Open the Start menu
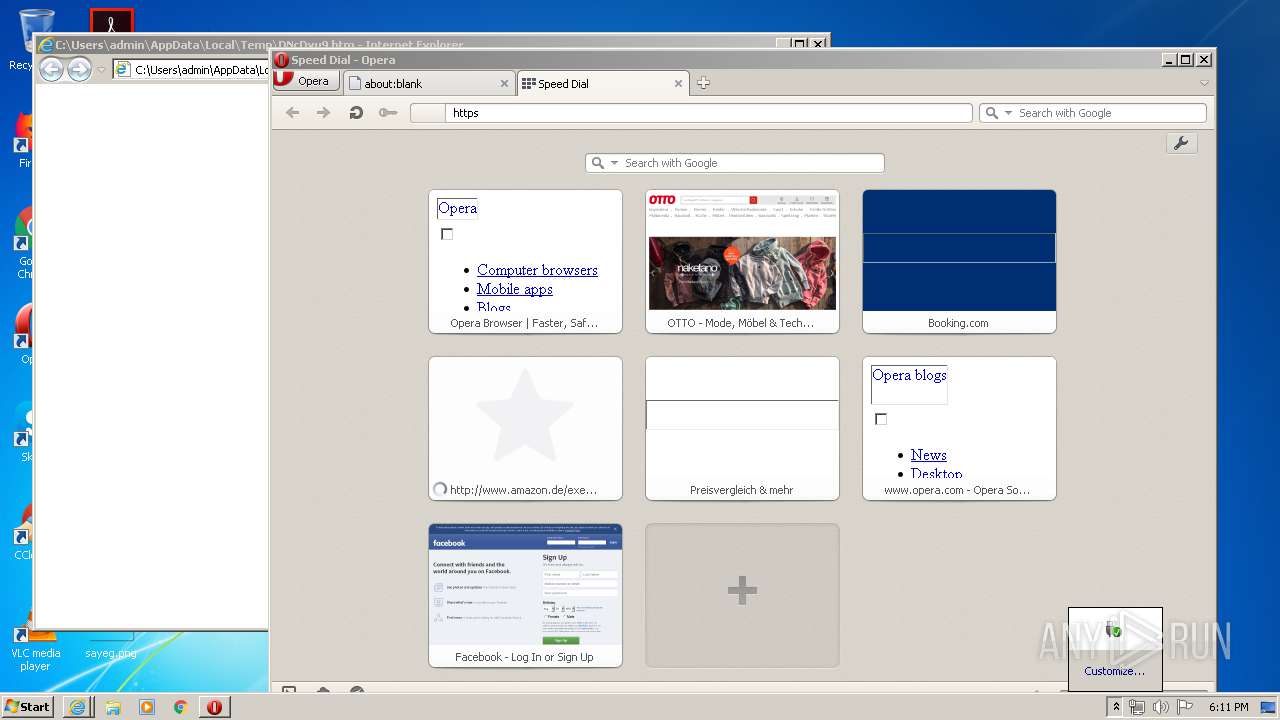Viewport: 1280px width, 720px height. click(27, 706)
